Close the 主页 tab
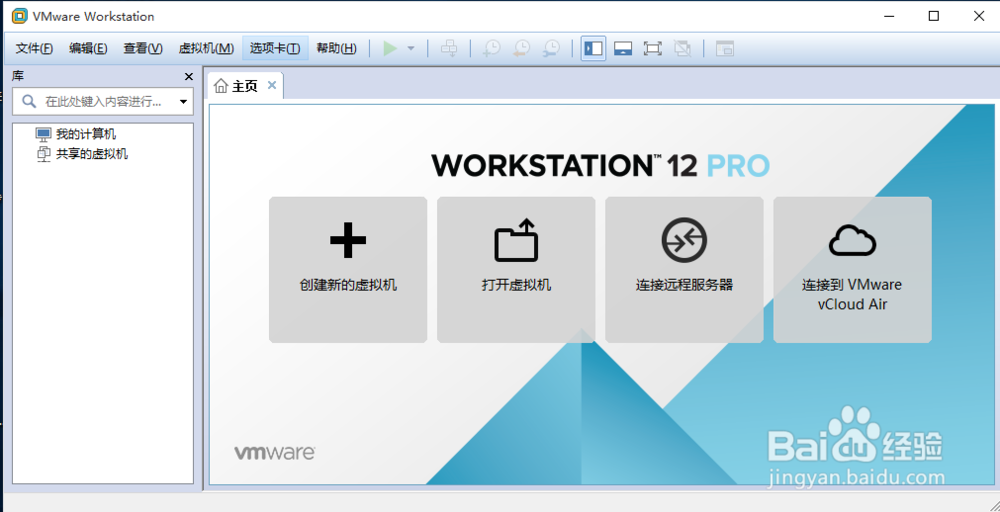1000x512 pixels. 272,85
